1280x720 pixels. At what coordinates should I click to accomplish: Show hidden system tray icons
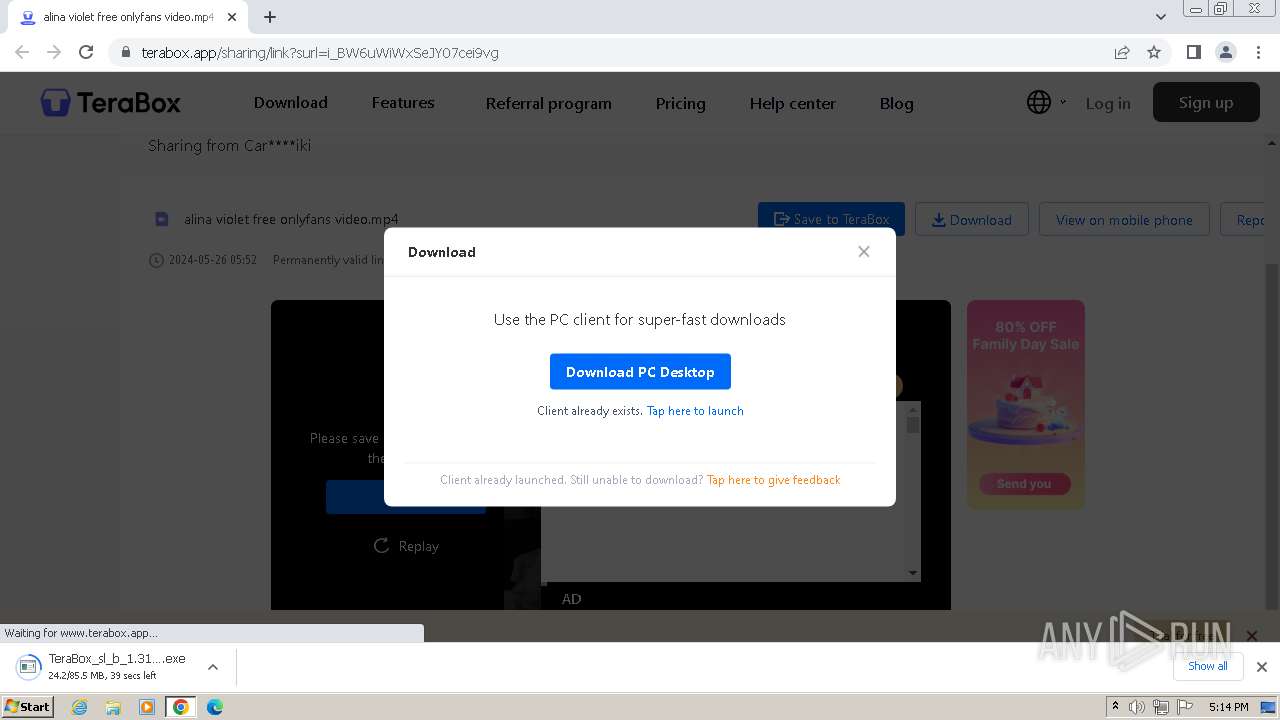click(x=1115, y=707)
